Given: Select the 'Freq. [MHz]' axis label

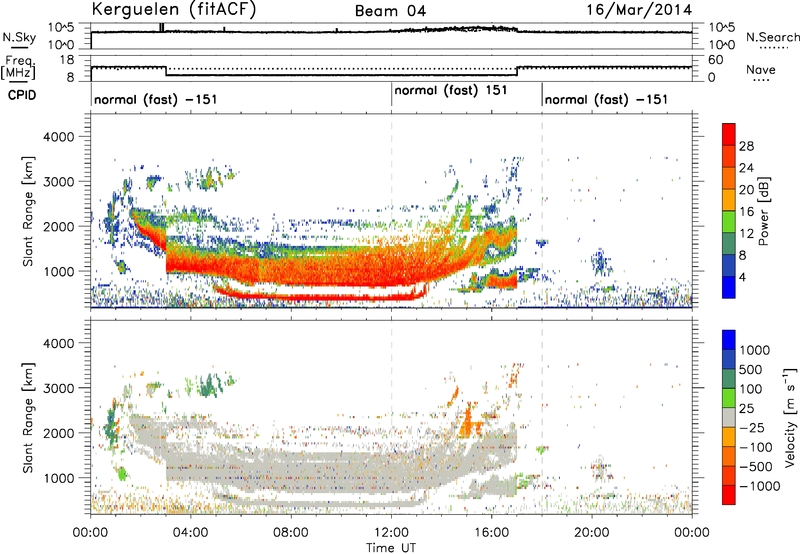Looking at the screenshot, I should pos(19,67).
